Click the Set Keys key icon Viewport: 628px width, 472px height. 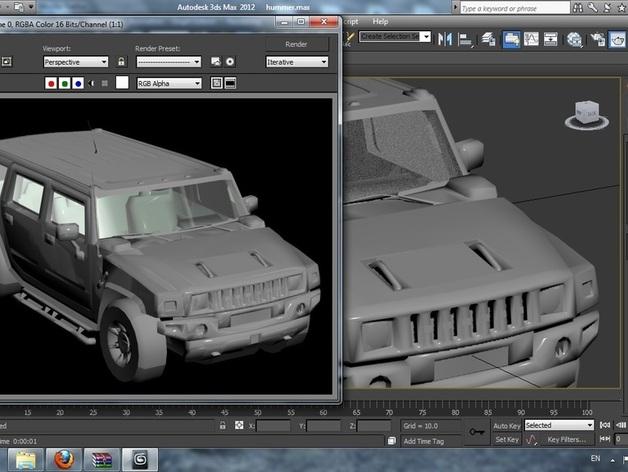pos(477,432)
